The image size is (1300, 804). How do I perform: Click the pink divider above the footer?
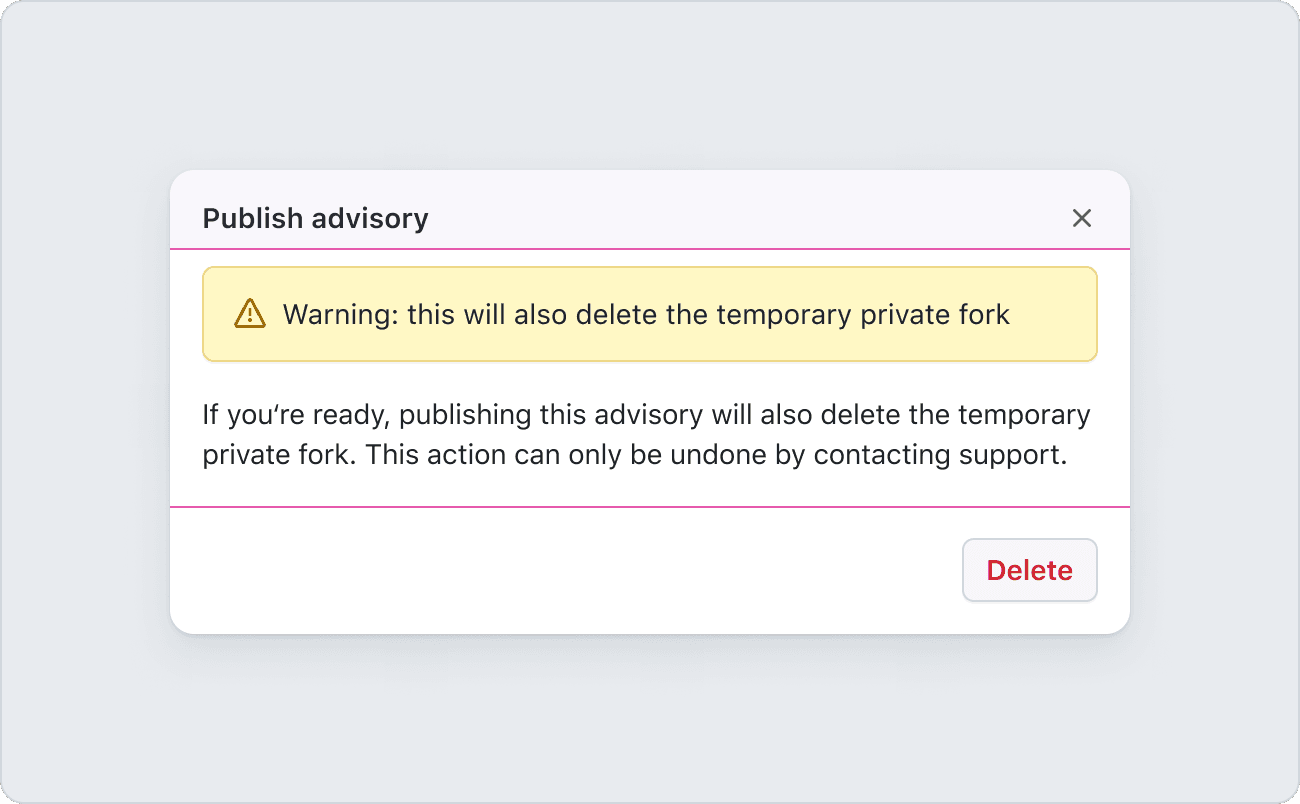click(650, 507)
